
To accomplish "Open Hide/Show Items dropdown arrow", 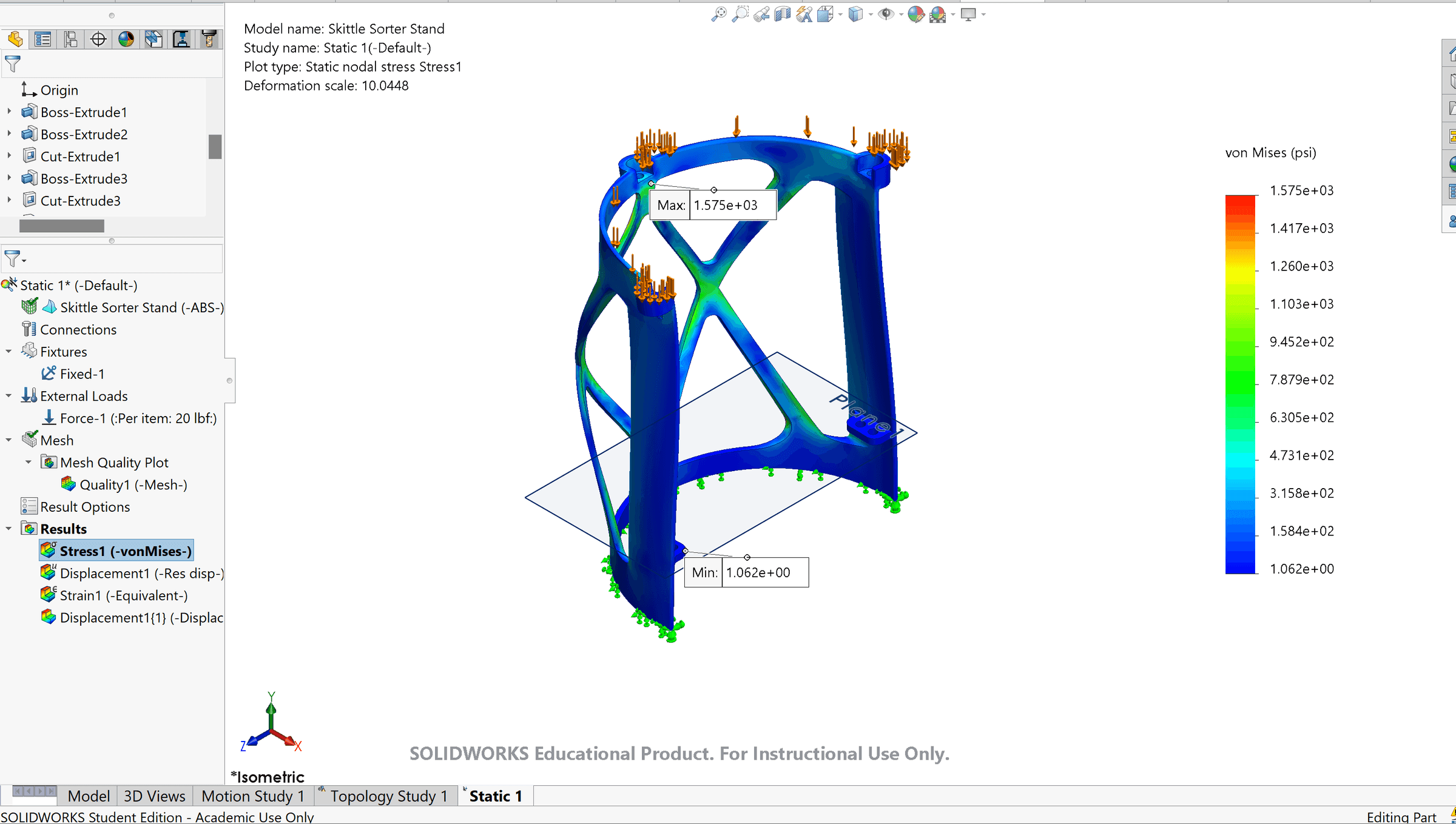I will 901,15.
